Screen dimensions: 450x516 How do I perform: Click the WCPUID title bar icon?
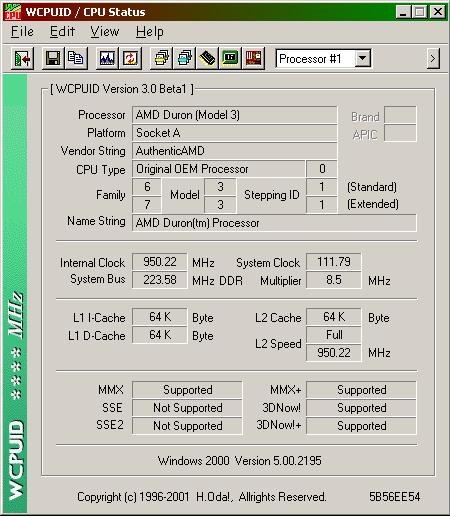tap(12, 12)
